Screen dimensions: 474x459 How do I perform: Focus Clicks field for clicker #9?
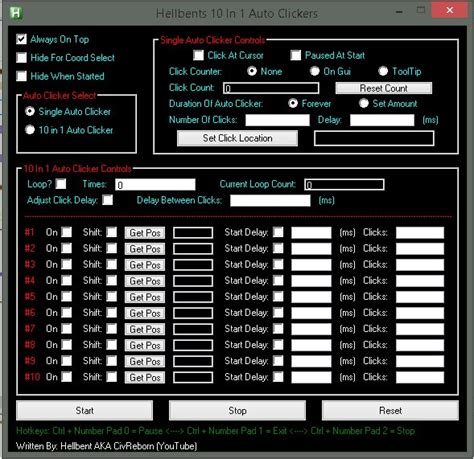(x=420, y=361)
